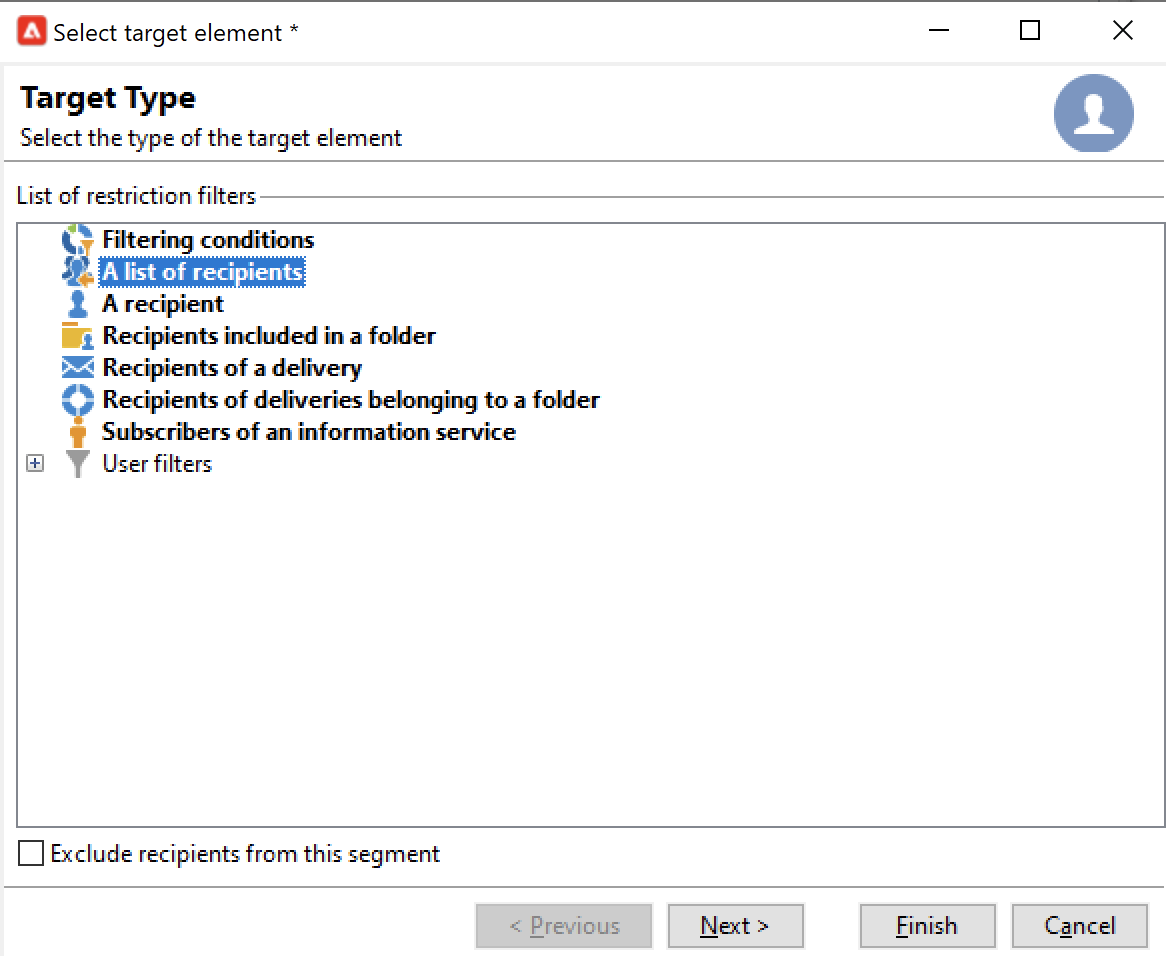Image resolution: width=1166 pixels, height=956 pixels.
Task: Cancel the target element dialog
Action: tap(1079, 926)
